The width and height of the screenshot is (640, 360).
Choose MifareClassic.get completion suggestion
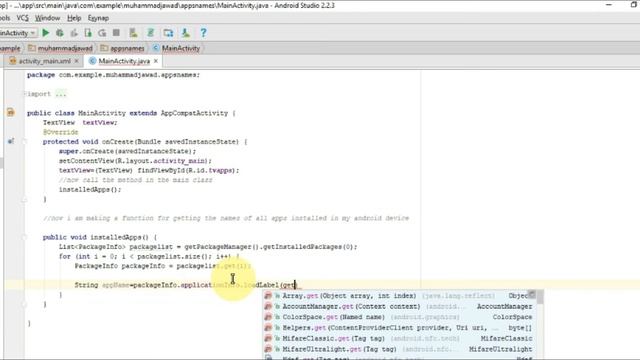pyautogui.click(x=400, y=338)
